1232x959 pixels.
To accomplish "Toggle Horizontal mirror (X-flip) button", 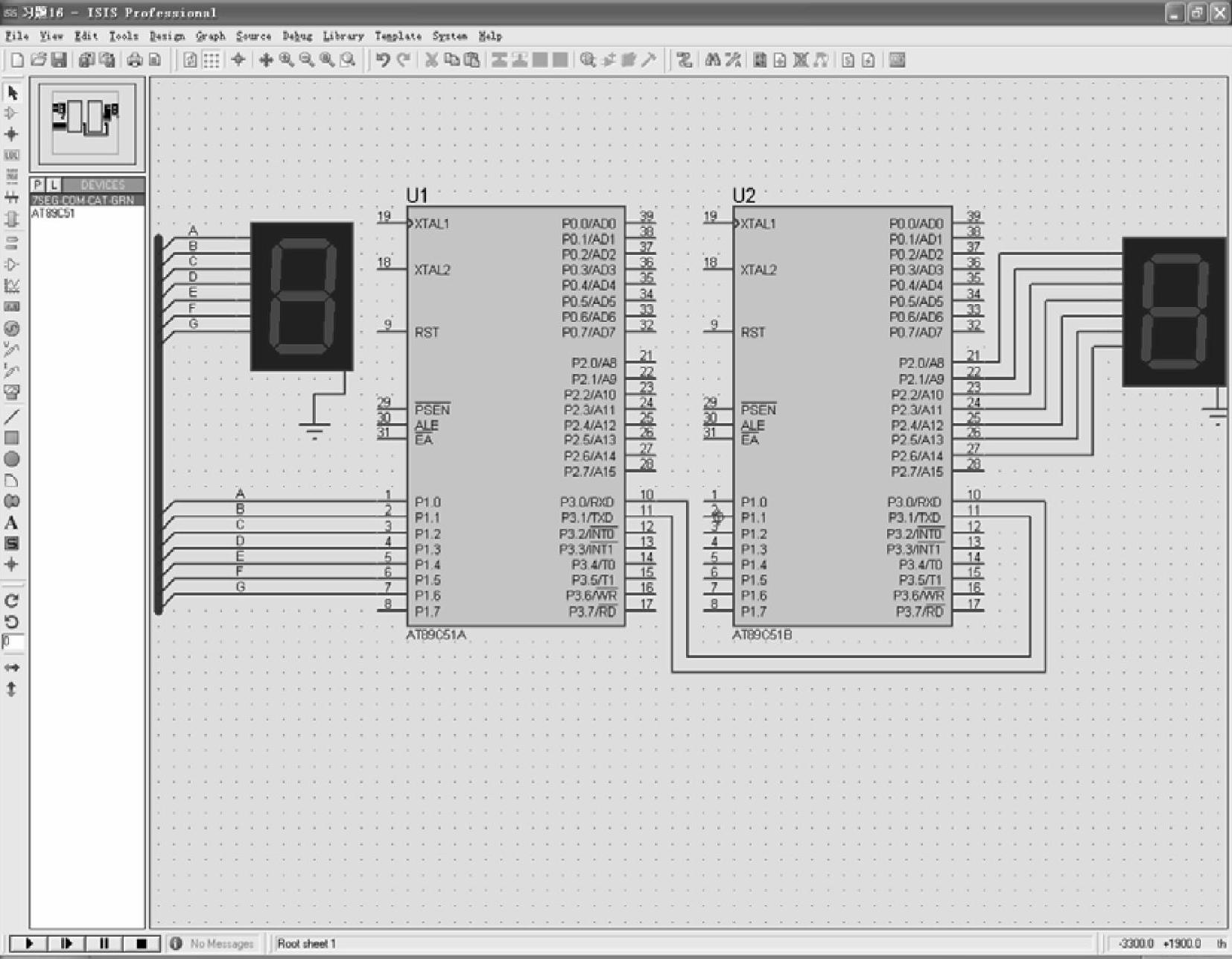I will click(11, 668).
